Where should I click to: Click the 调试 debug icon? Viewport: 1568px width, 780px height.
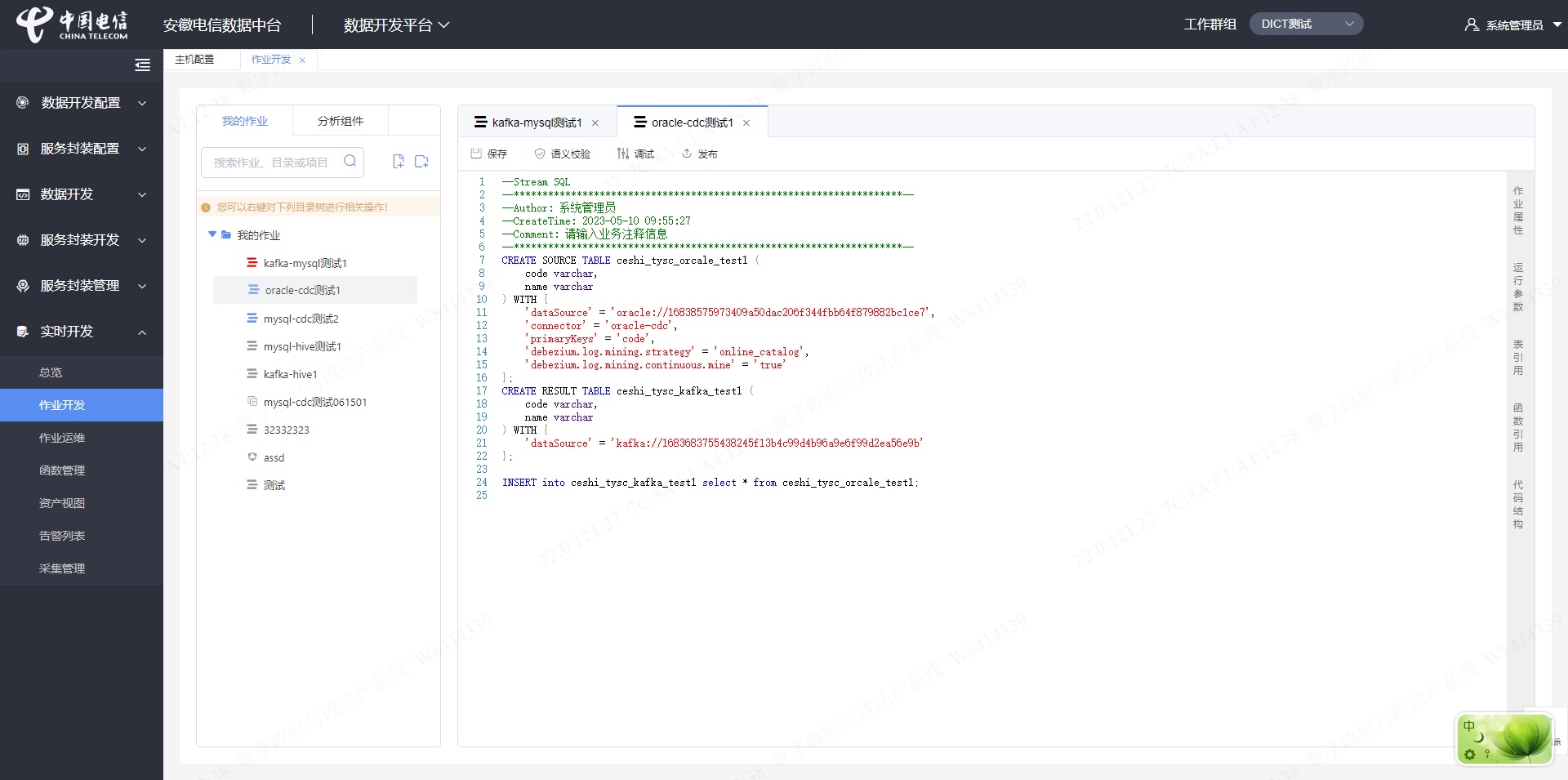[623, 154]
